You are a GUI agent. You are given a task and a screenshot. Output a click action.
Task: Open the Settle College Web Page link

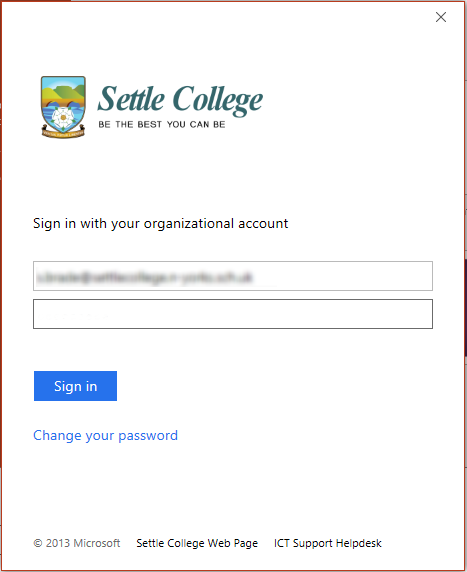tap(197, 543)
